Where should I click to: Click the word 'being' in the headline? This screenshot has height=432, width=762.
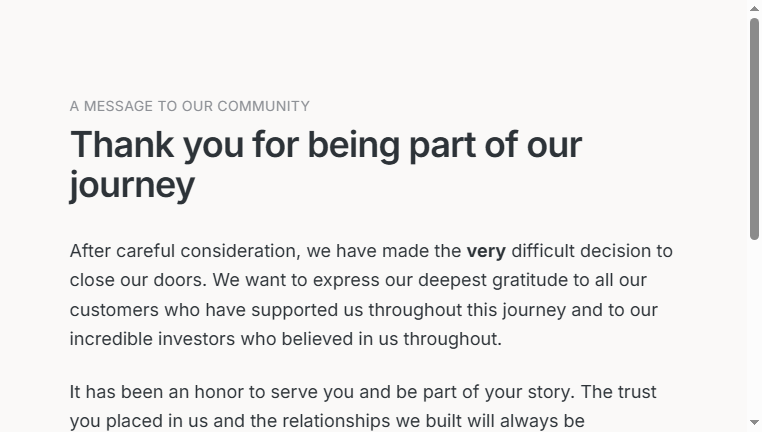(x=353, y=145)
